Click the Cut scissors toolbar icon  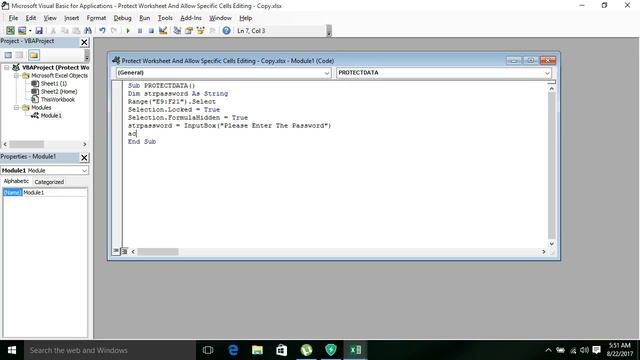(x=53, y=31)
